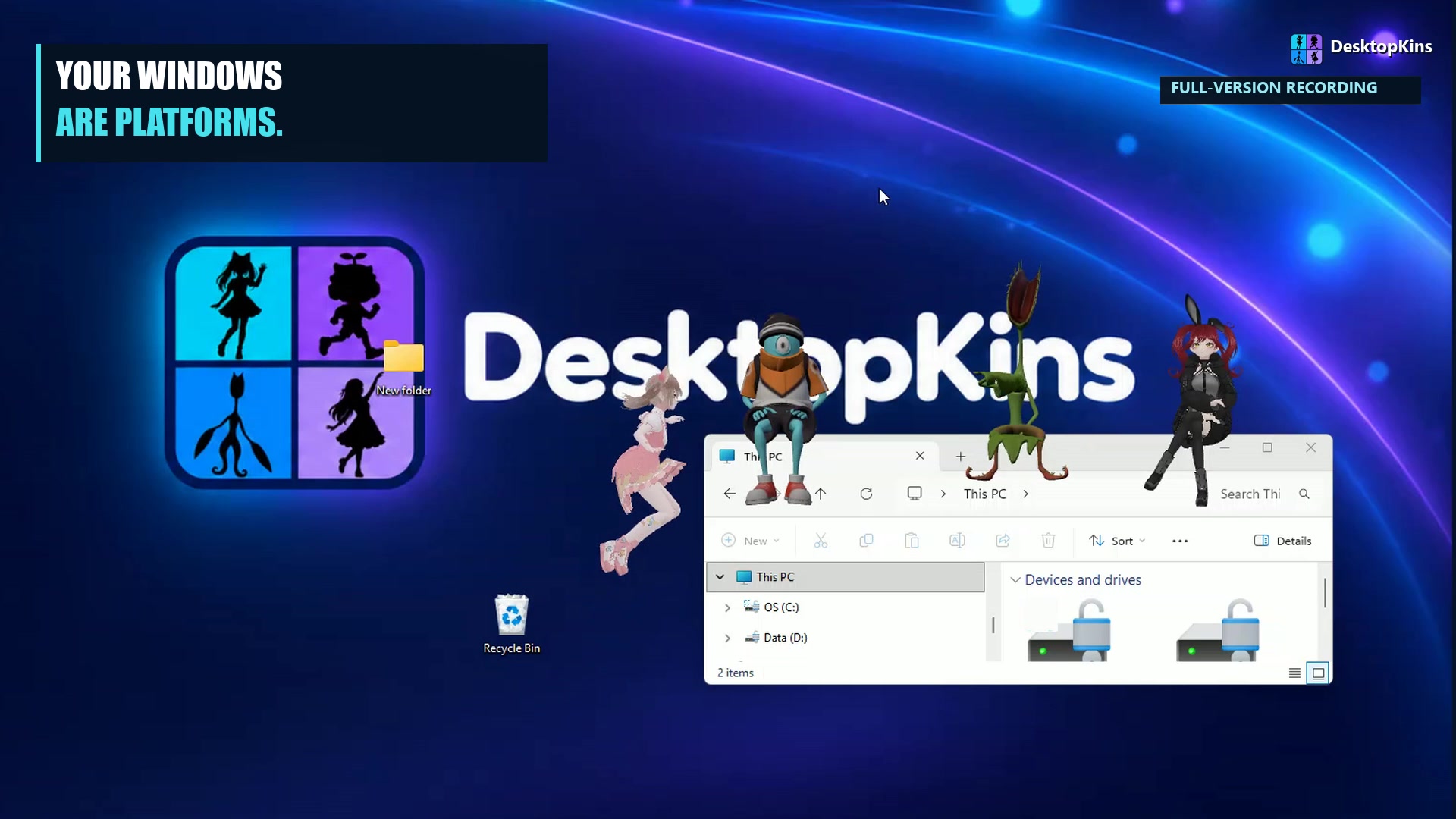Click chevron before This PC in address bar
Viewport: 1456px width, 819px height.
point(943,494)
